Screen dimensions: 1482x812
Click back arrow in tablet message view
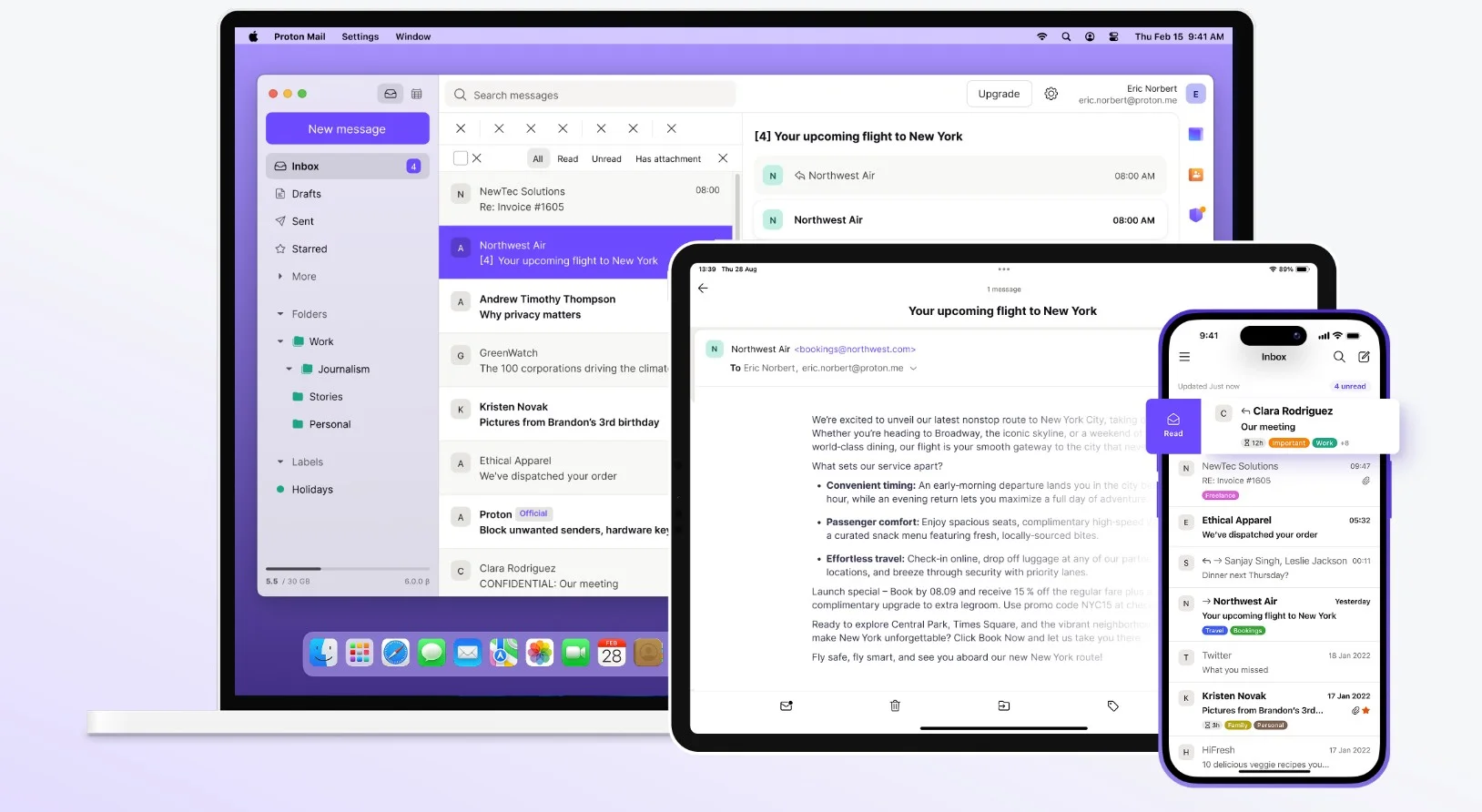pyautogui.click(x=703, y=288)
